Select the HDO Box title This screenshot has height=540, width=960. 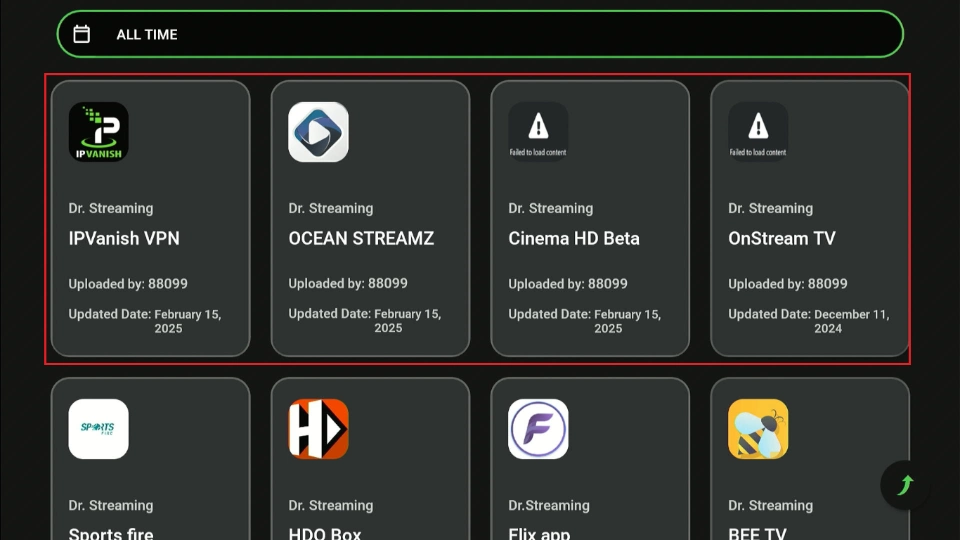(x=324, y=533)
